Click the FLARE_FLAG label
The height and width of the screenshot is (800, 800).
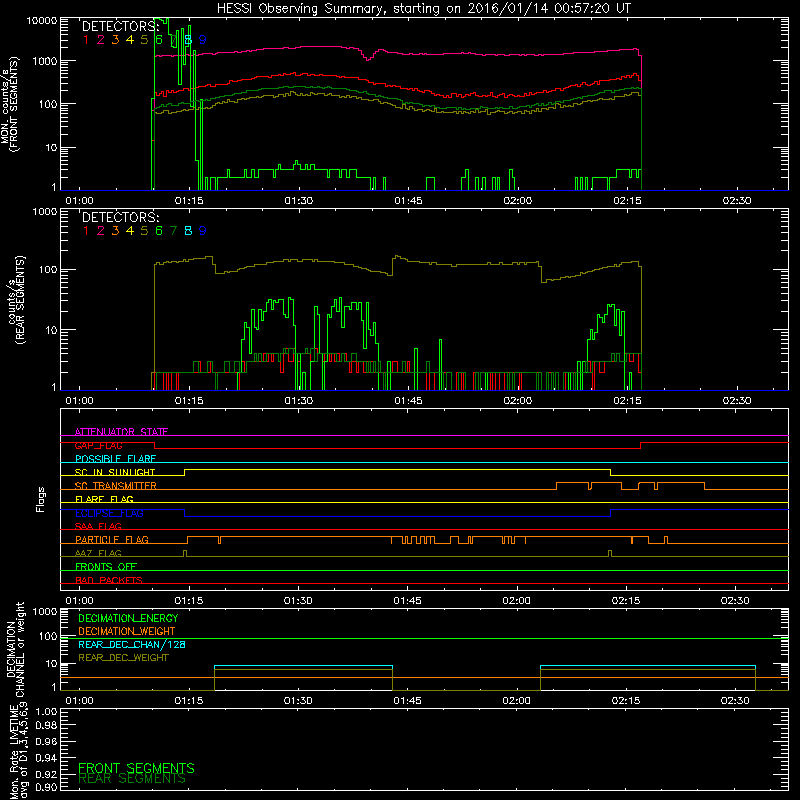pos(105,499)
